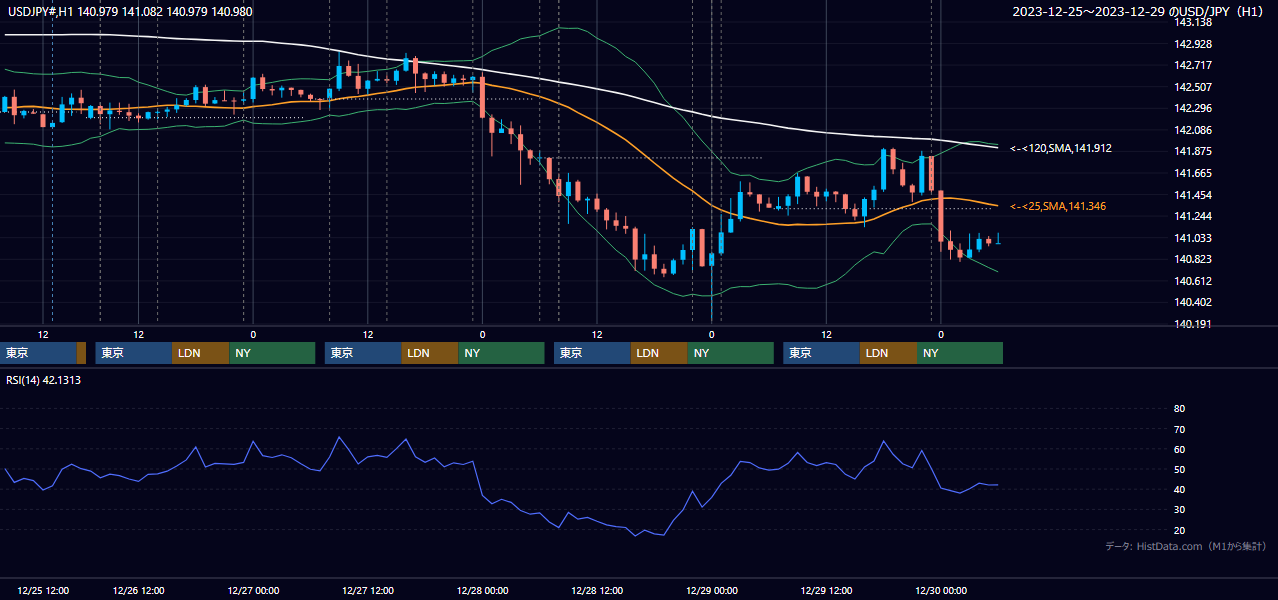Select the 東京 session block covering 12/26 12:00
Image resolution: width=1278 pixels, height=600 pixels.
click(x=134, y=353)
